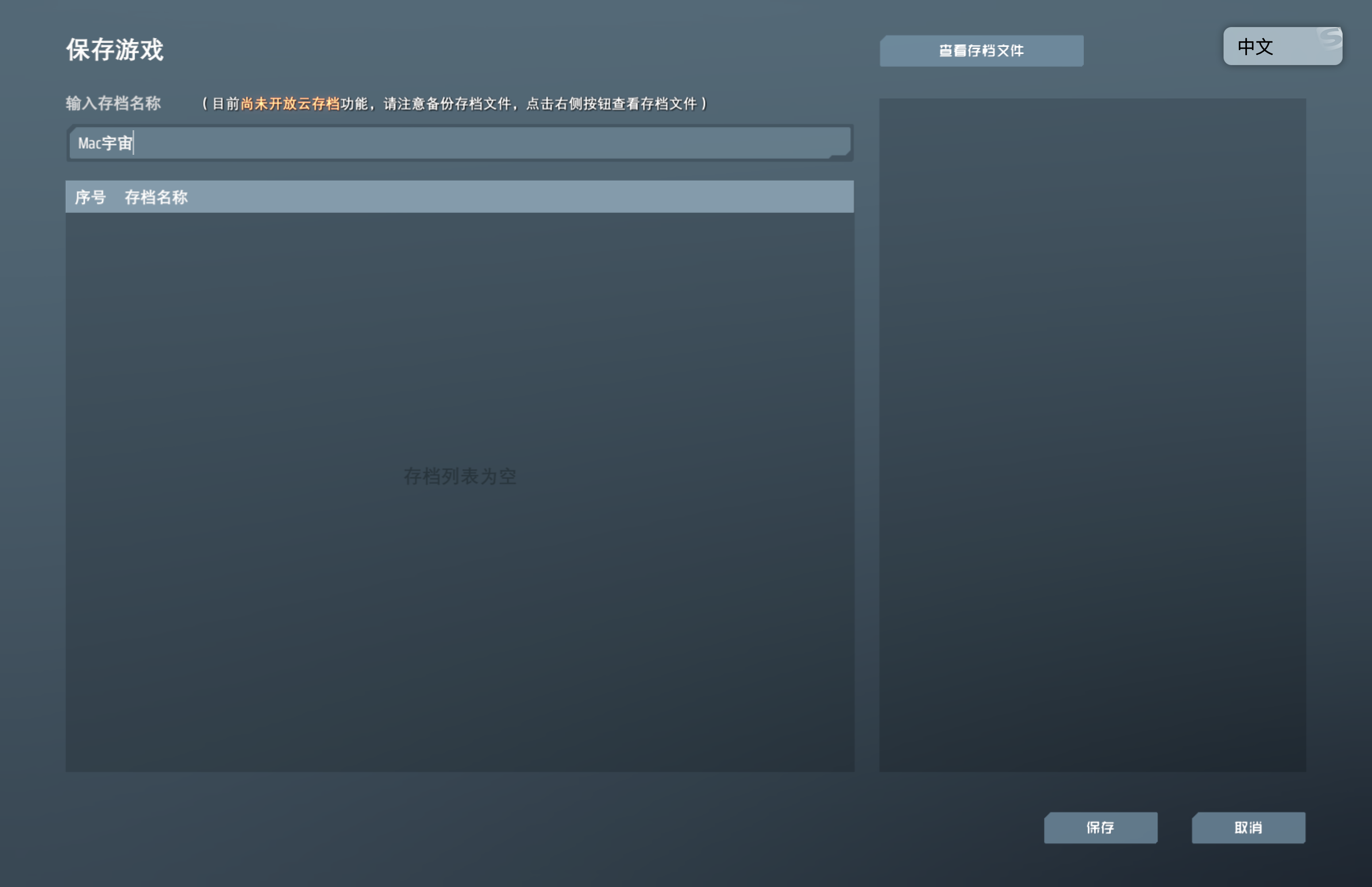
Task: Click the orange 尚未开放云存档 text
Action: coord(290,104)
